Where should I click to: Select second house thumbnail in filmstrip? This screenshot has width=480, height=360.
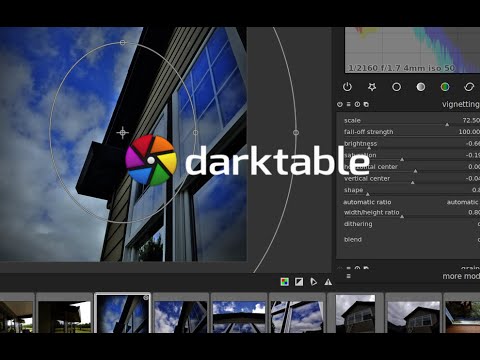point(413,314)
